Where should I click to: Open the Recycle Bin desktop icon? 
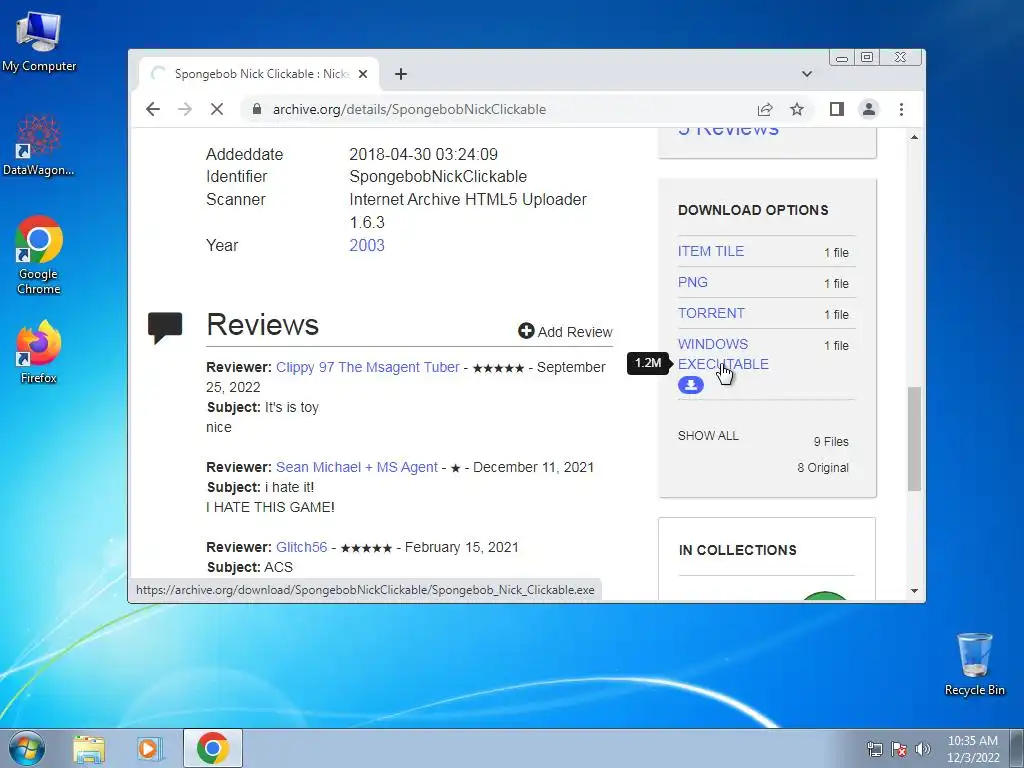[x=974, y=664]
